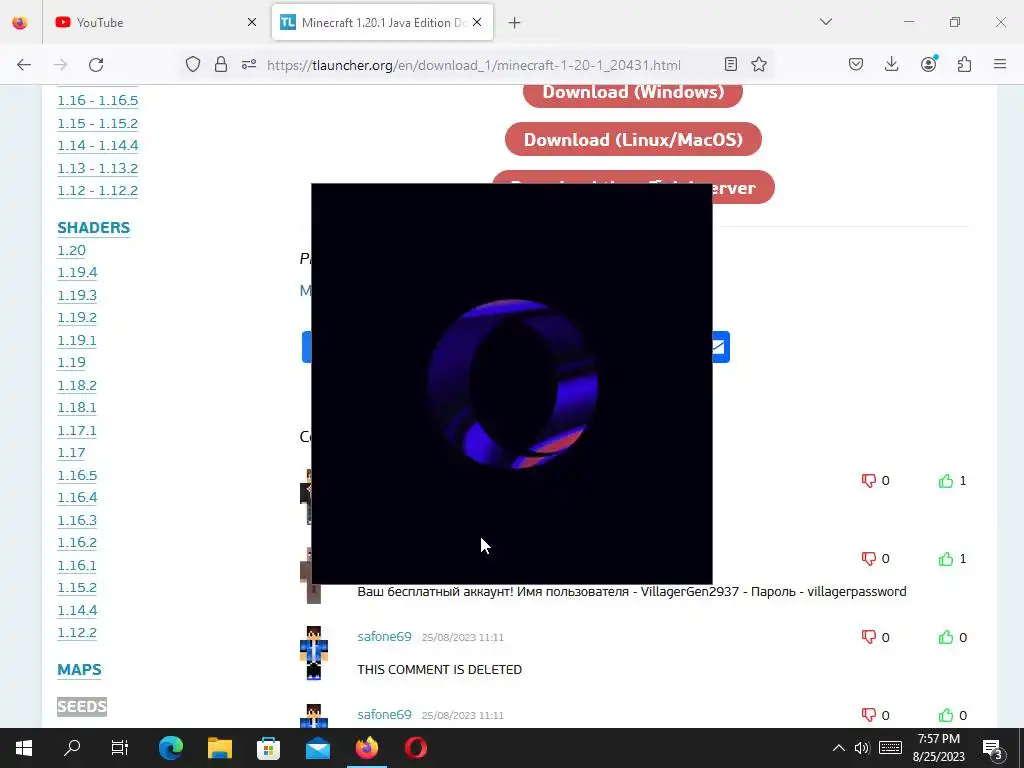Screen dimensions: 1024x768
Task: Click safone69 skin avatar beside deleted comment
Action: 313,652
